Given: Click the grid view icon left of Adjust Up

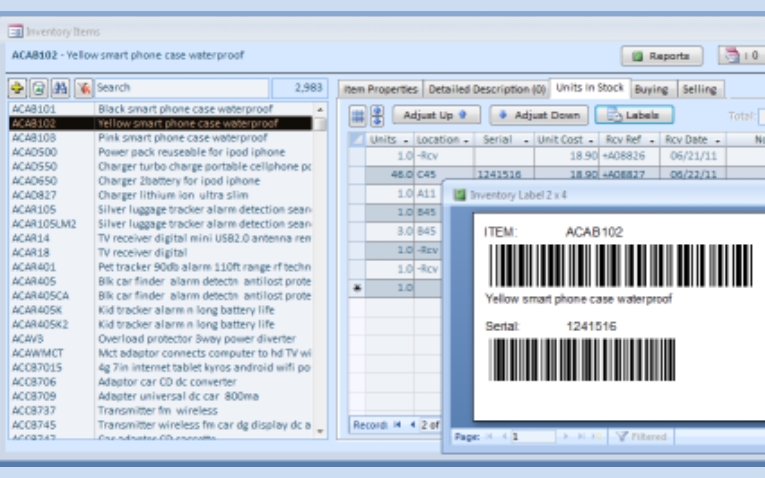Looking at the screenshot, I should [358, 115].
